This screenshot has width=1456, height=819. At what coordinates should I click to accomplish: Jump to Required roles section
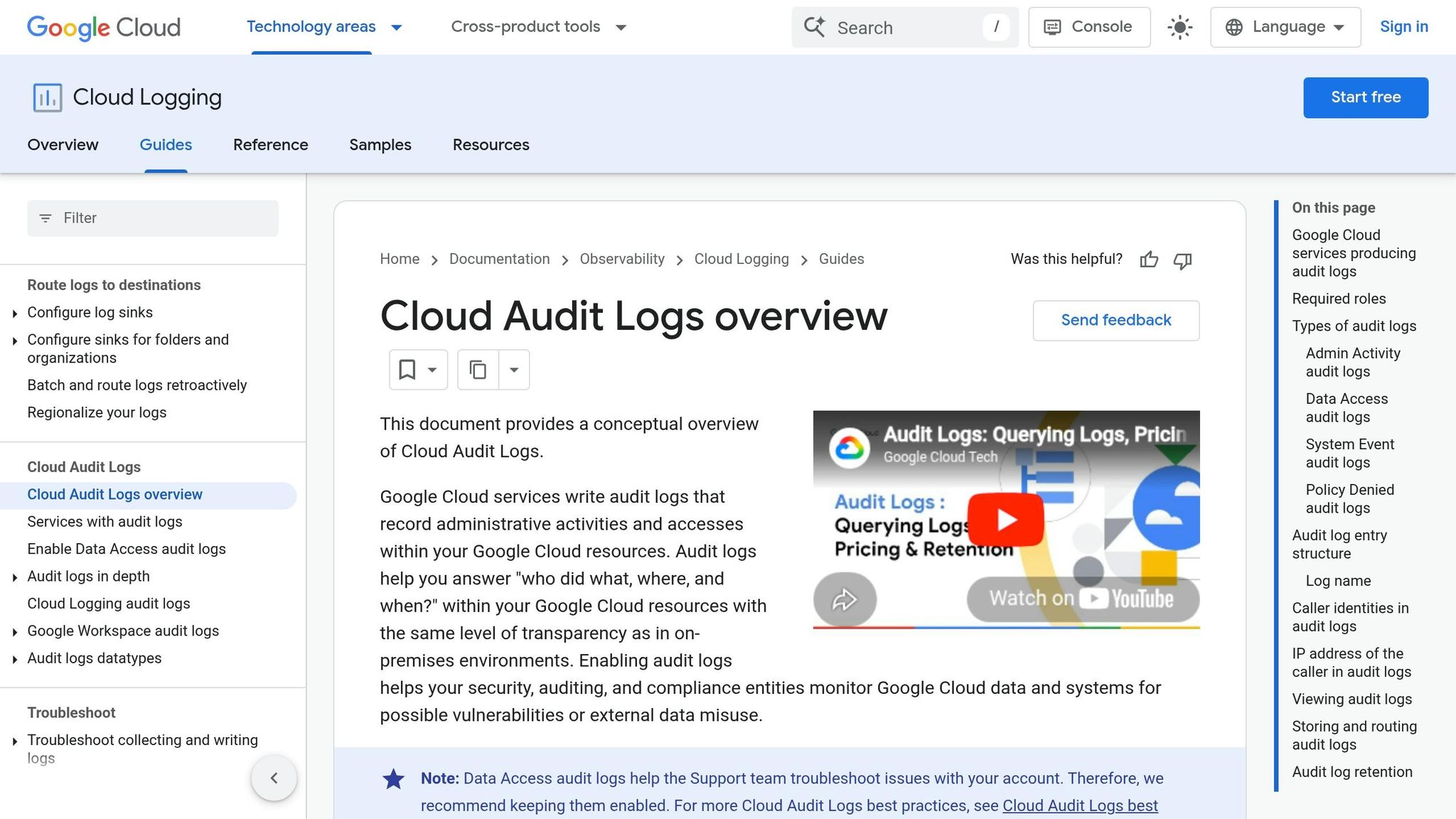pyautogui.click(x=1339, y=299)
